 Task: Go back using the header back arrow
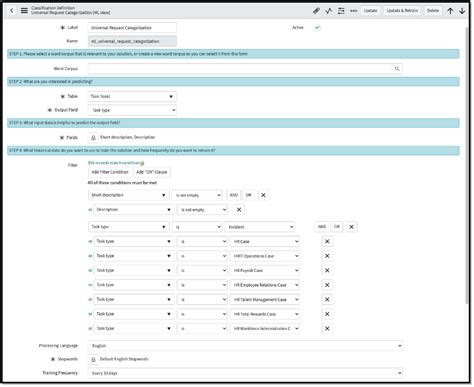coord(12,11)
